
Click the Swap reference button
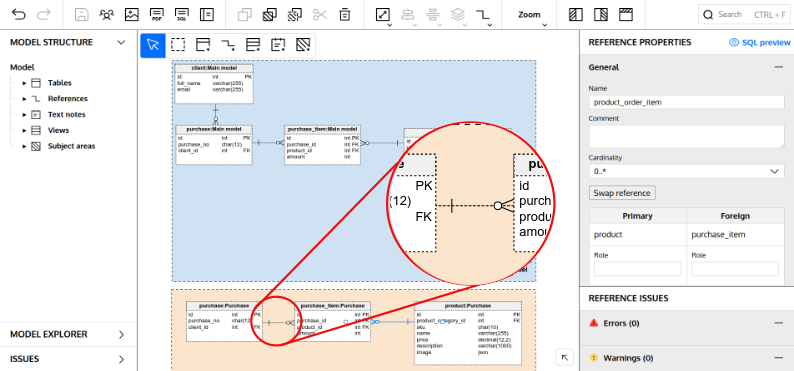click(622, 193)
